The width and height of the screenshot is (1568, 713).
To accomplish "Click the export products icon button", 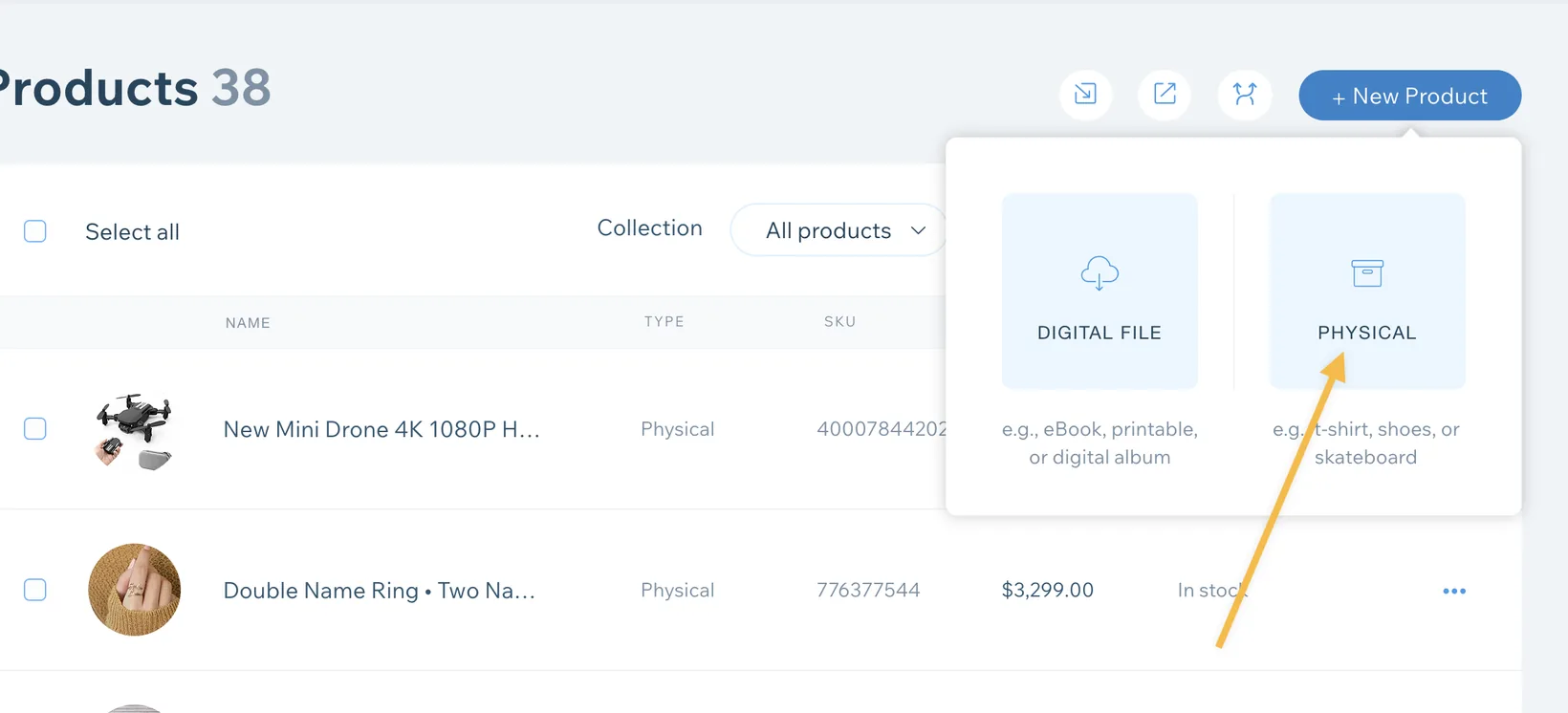I will pos(1165,94).
